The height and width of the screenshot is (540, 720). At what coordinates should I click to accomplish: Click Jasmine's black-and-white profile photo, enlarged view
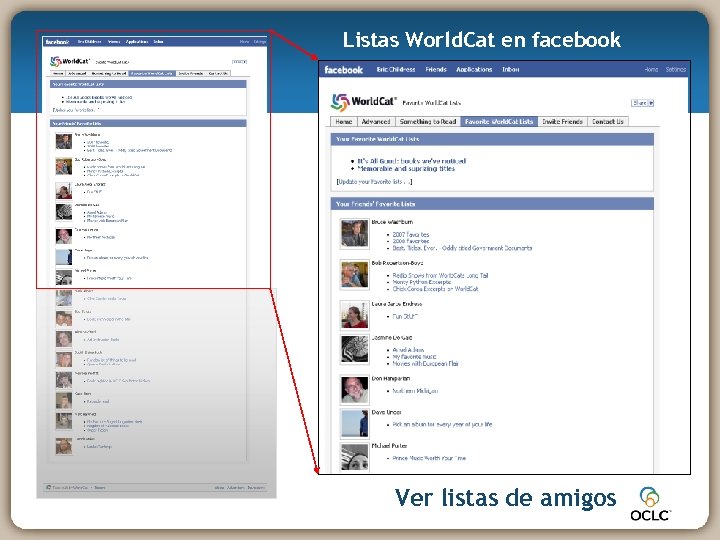(x=354, y=349)
